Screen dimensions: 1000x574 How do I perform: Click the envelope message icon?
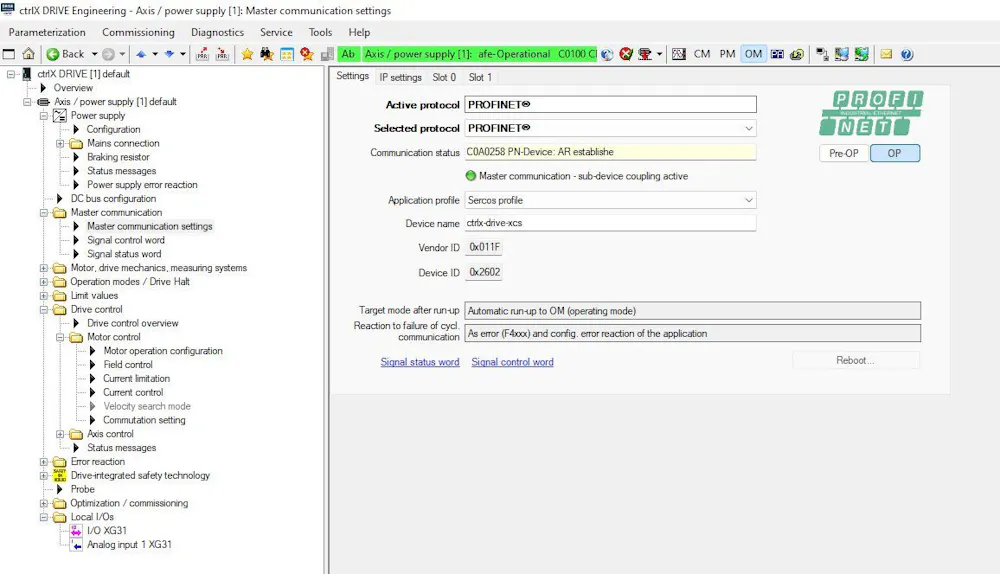pyautogui.click(x=886, y=54)
